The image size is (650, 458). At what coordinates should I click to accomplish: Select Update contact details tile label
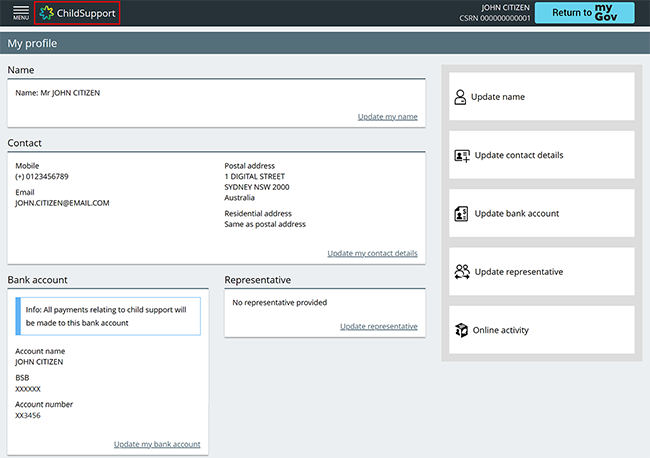coord(518,155)
